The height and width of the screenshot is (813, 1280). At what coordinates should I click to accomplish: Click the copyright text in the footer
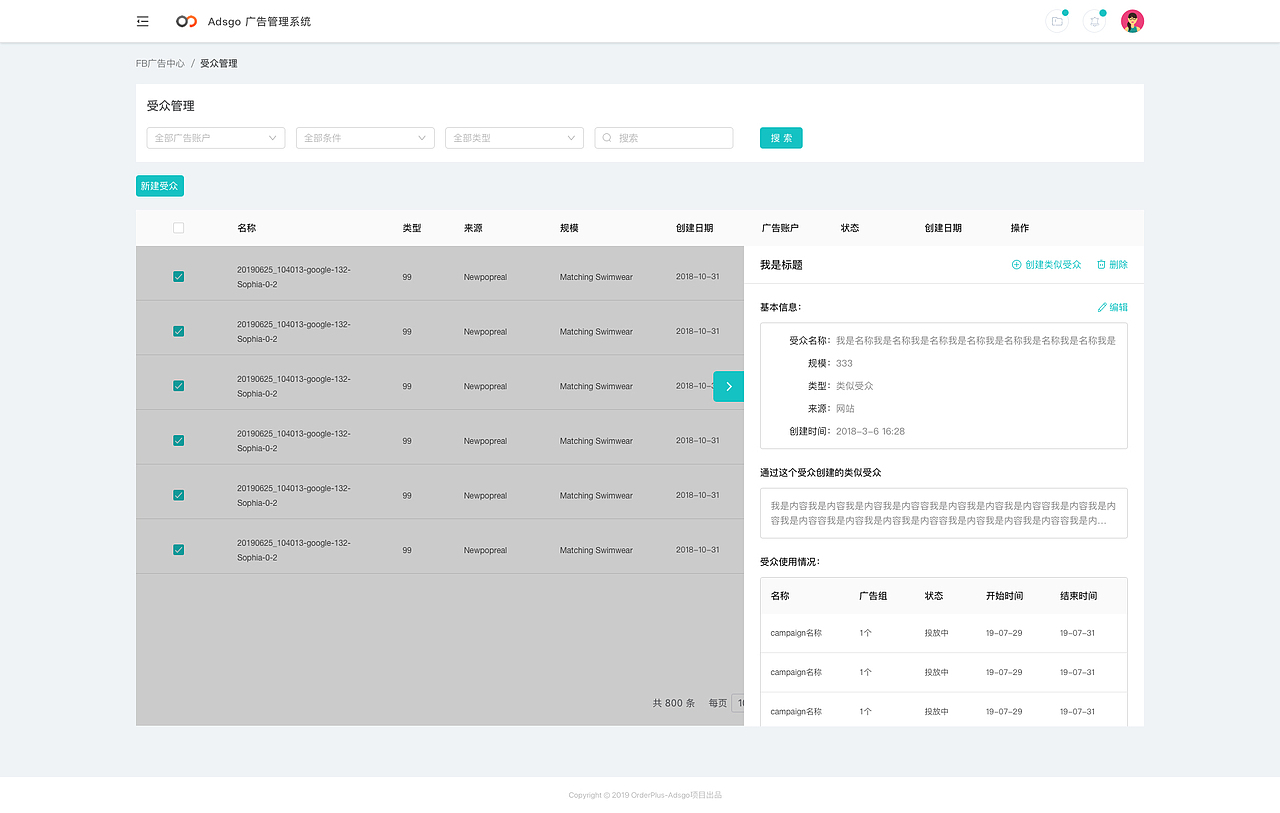tap(645, 795)
